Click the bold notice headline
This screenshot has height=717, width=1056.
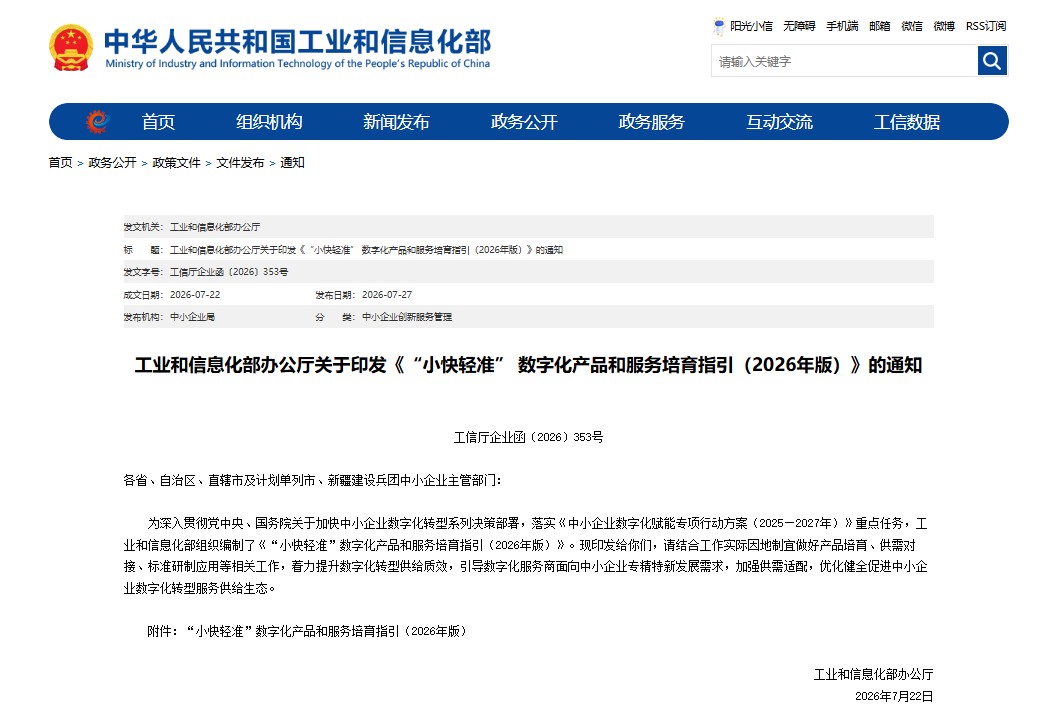click(x=528, y=365)
